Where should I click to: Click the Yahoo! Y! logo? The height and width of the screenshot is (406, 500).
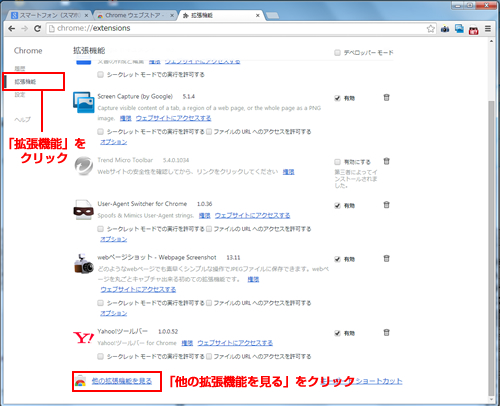[x=84, y=337]
